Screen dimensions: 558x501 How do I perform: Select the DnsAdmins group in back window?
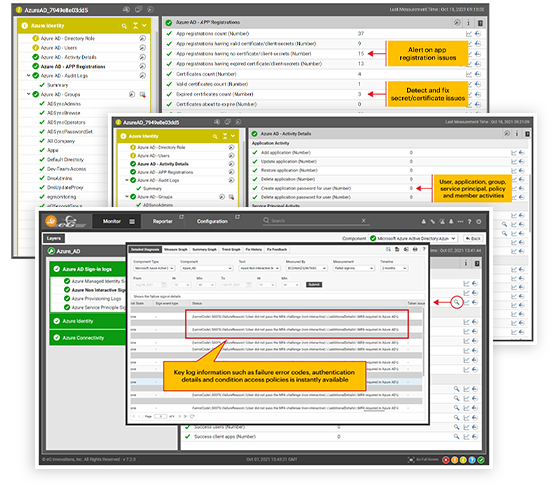(60, 178)
